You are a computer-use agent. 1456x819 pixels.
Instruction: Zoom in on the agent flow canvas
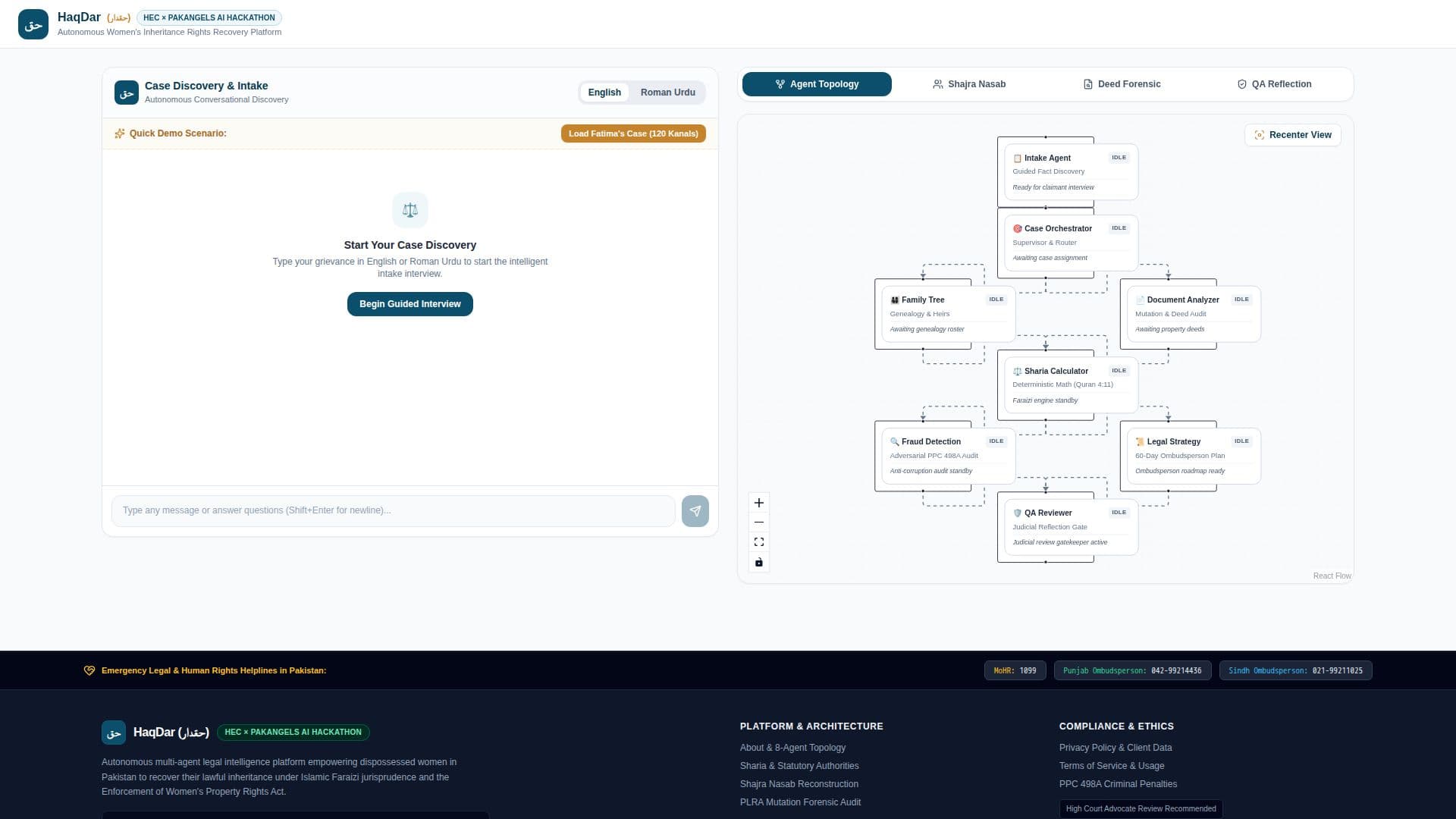[759, 503]
